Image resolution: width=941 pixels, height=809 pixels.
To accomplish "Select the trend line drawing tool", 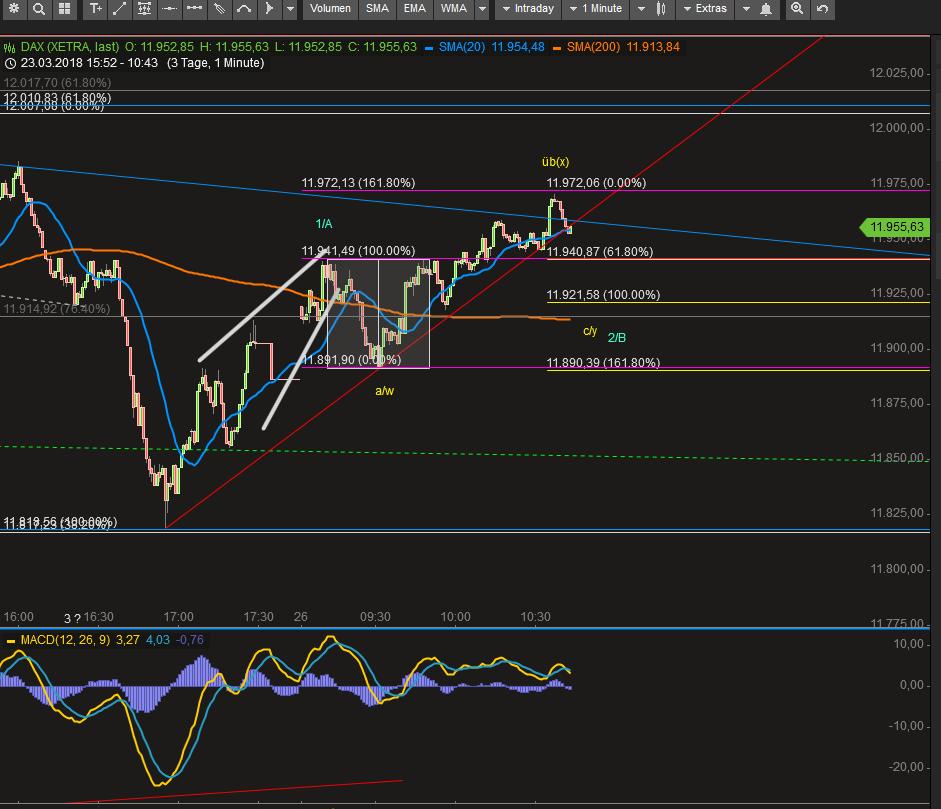I will click(x=119, y=8).
